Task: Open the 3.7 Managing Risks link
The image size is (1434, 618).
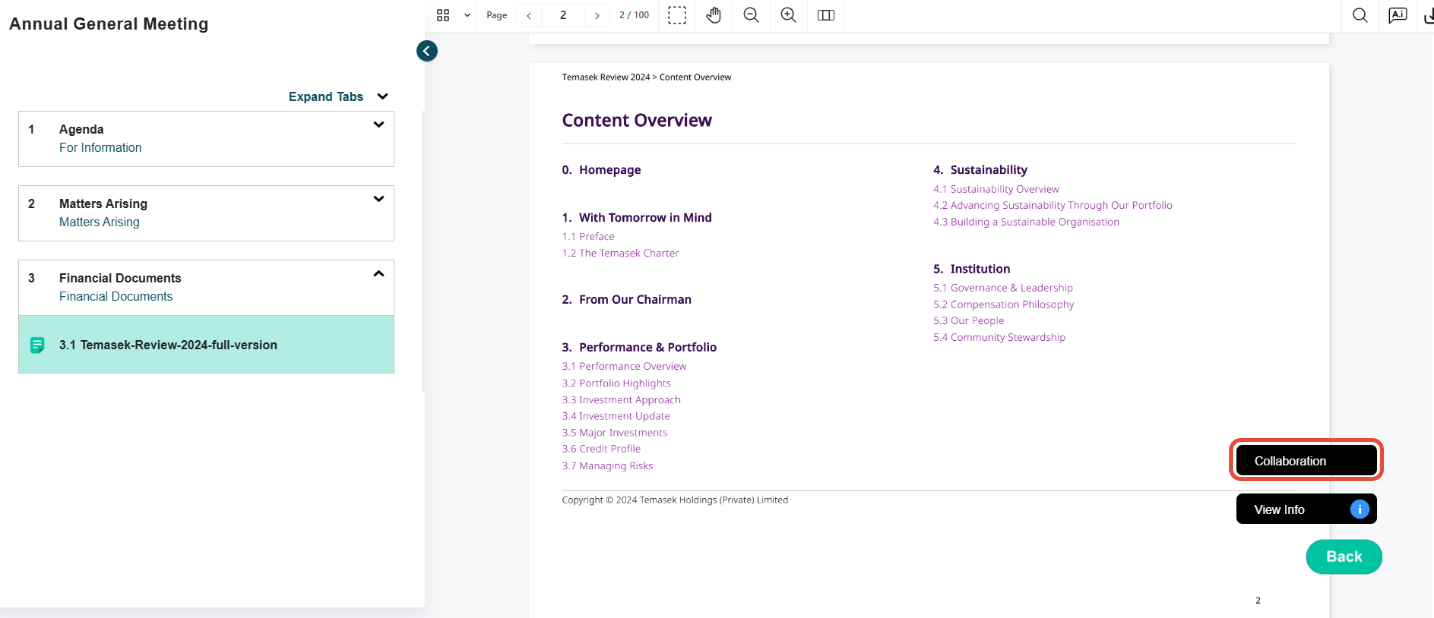Action: coord(607,466)
